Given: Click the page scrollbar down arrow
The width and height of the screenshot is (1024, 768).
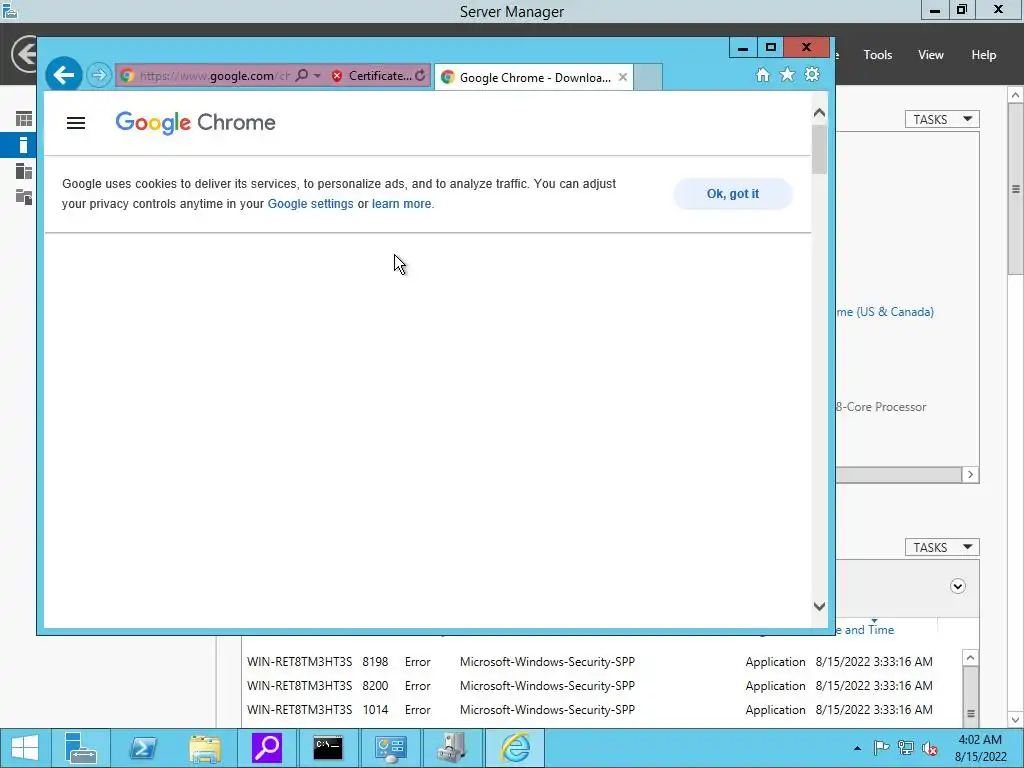Looking at the screenshot, I should 819,607.
